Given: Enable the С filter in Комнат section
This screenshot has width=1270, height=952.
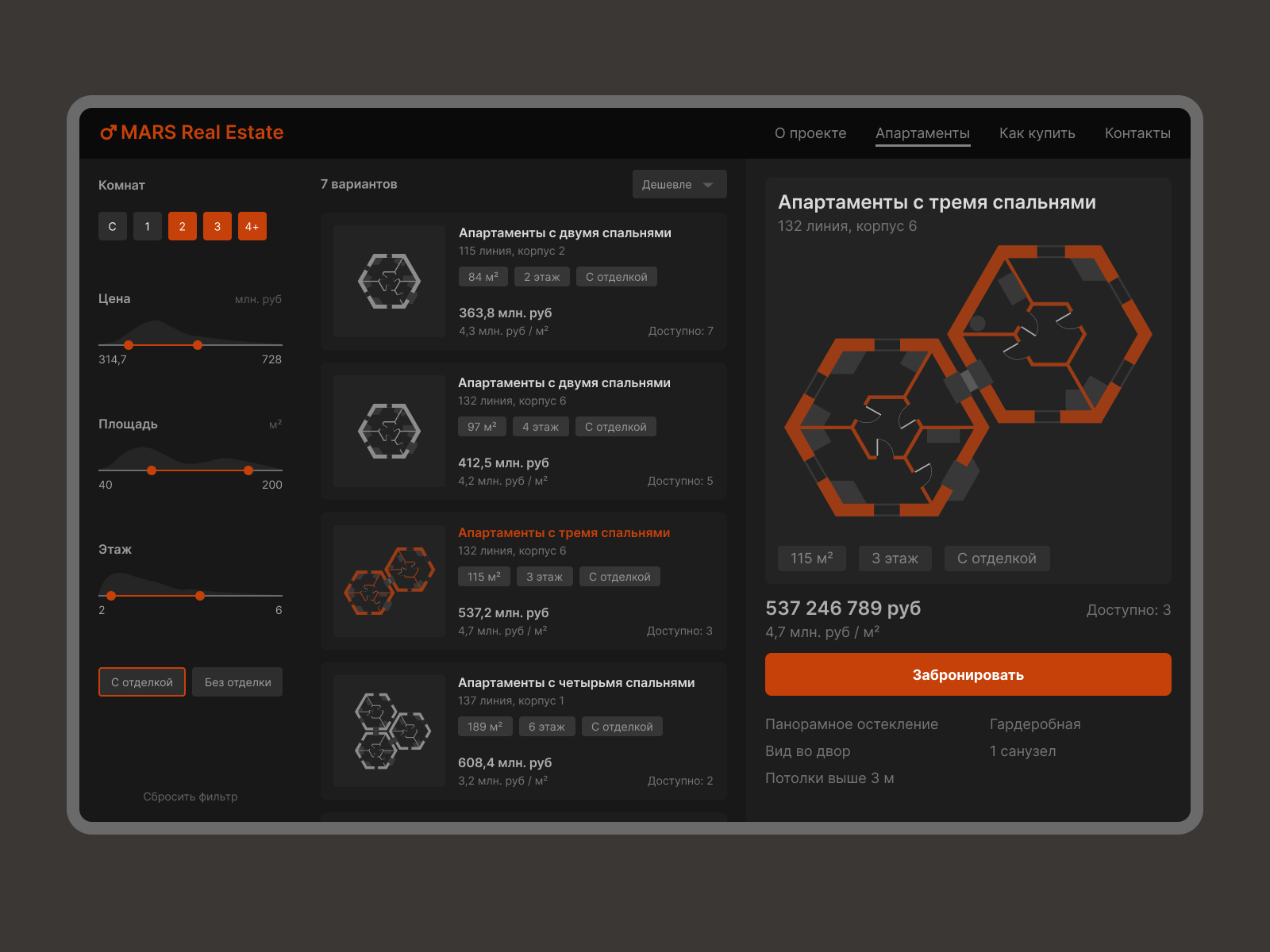Looking at the screenshot, I should click(x=112, y=226).
